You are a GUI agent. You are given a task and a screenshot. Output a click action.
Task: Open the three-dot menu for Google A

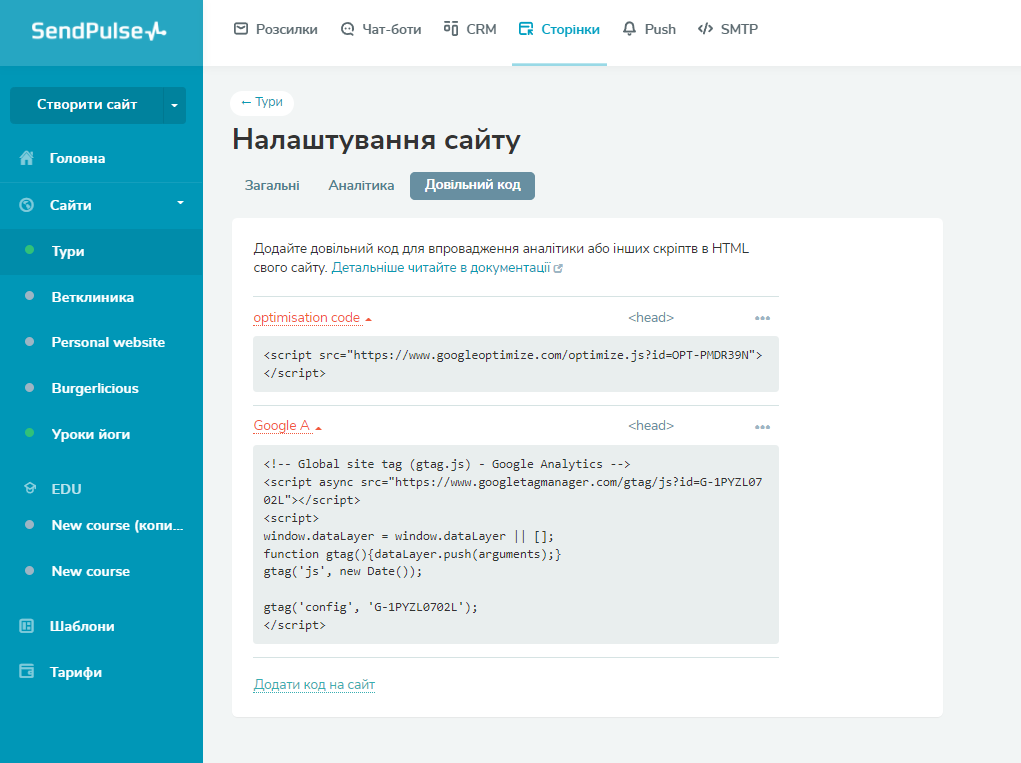point(762,426)
